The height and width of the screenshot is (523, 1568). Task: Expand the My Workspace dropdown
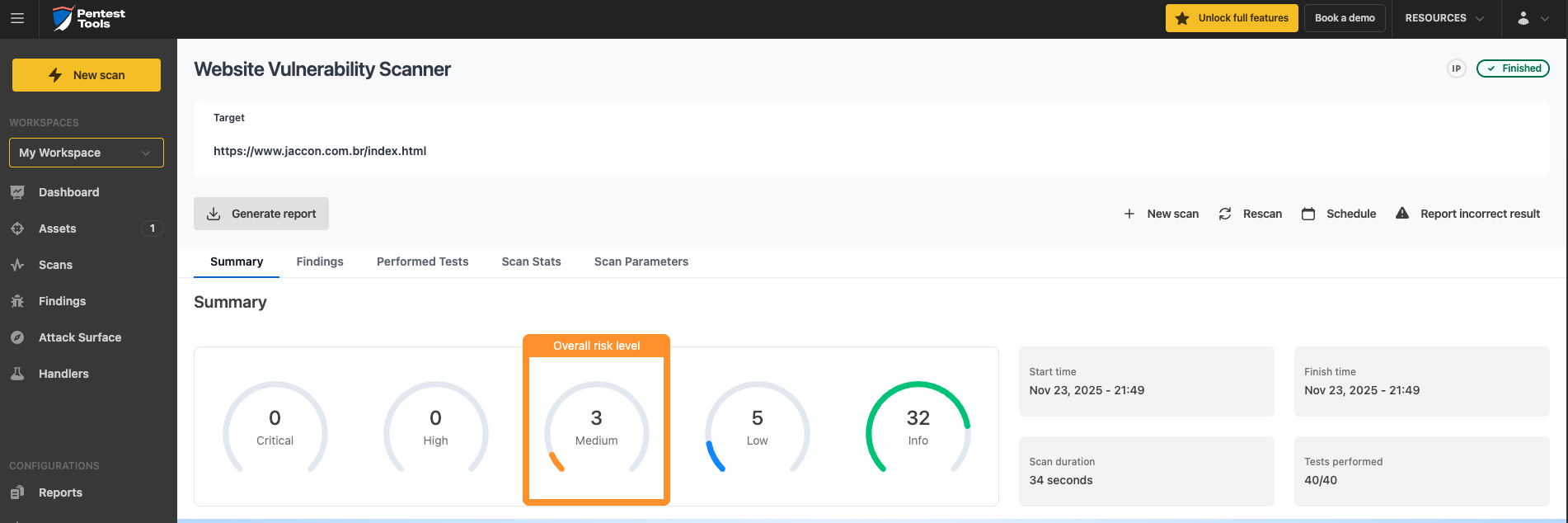point(87,153)
